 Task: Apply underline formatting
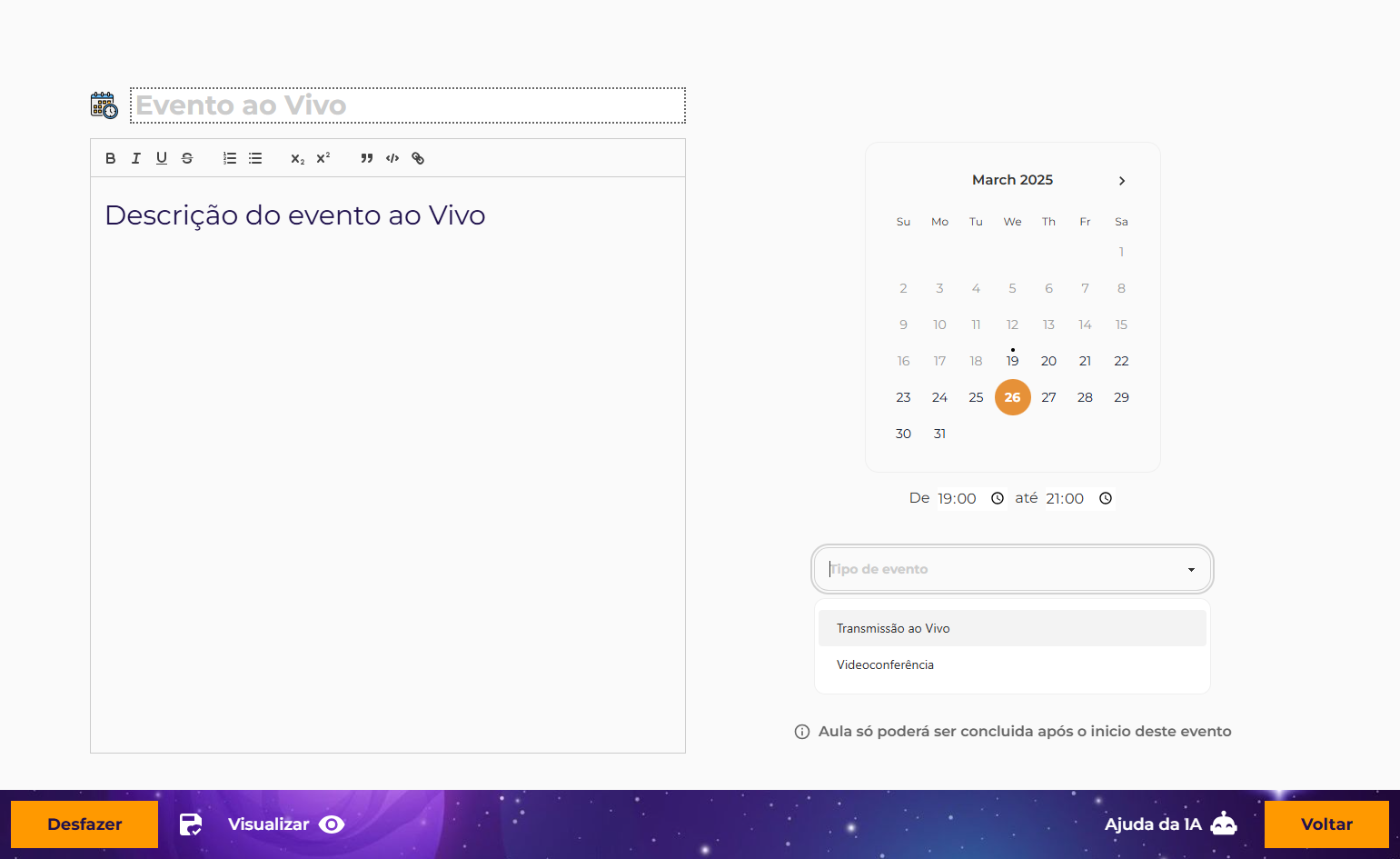[162, 158]
